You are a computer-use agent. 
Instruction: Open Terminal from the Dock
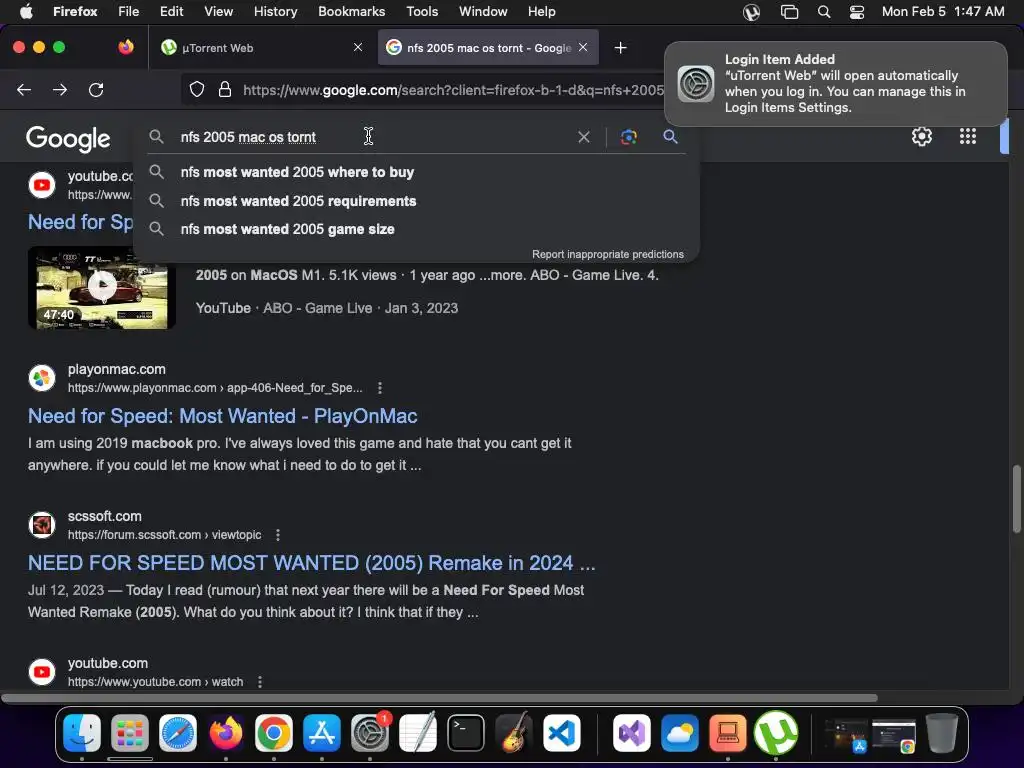(466, 733)
